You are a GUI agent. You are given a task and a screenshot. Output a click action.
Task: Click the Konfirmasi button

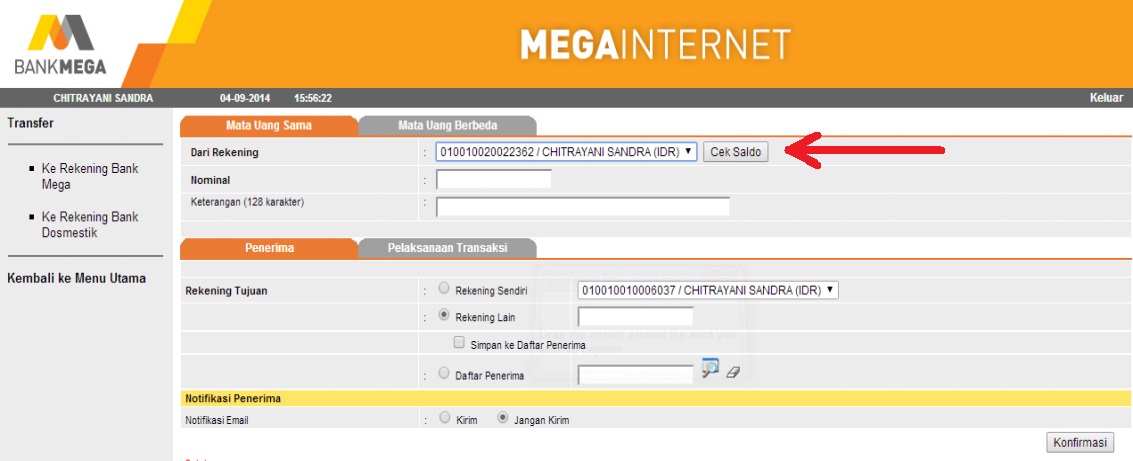click(x=1080, y=442)
